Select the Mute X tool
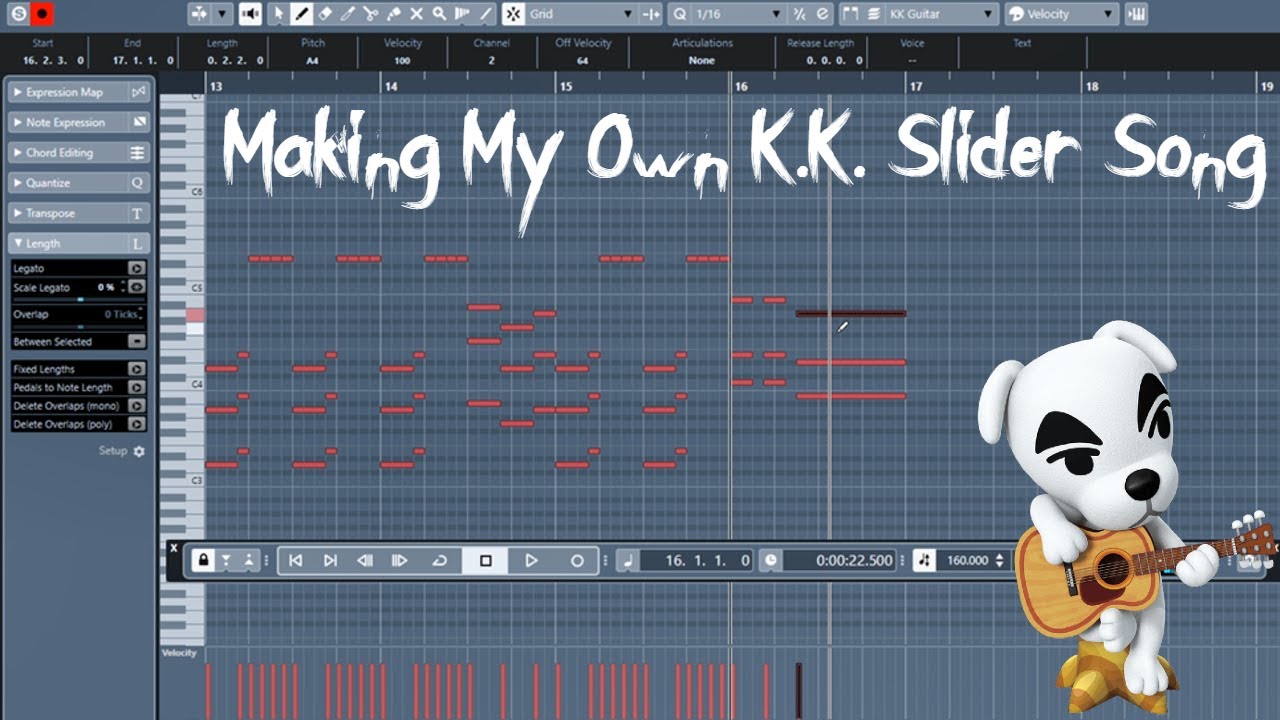 pyautogui.click(x=417, y=14)
